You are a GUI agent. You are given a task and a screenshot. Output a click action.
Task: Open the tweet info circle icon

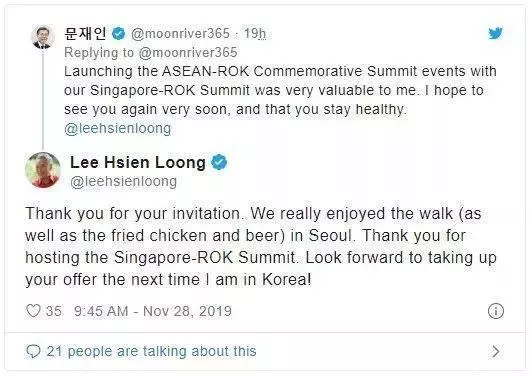[496, 311]
